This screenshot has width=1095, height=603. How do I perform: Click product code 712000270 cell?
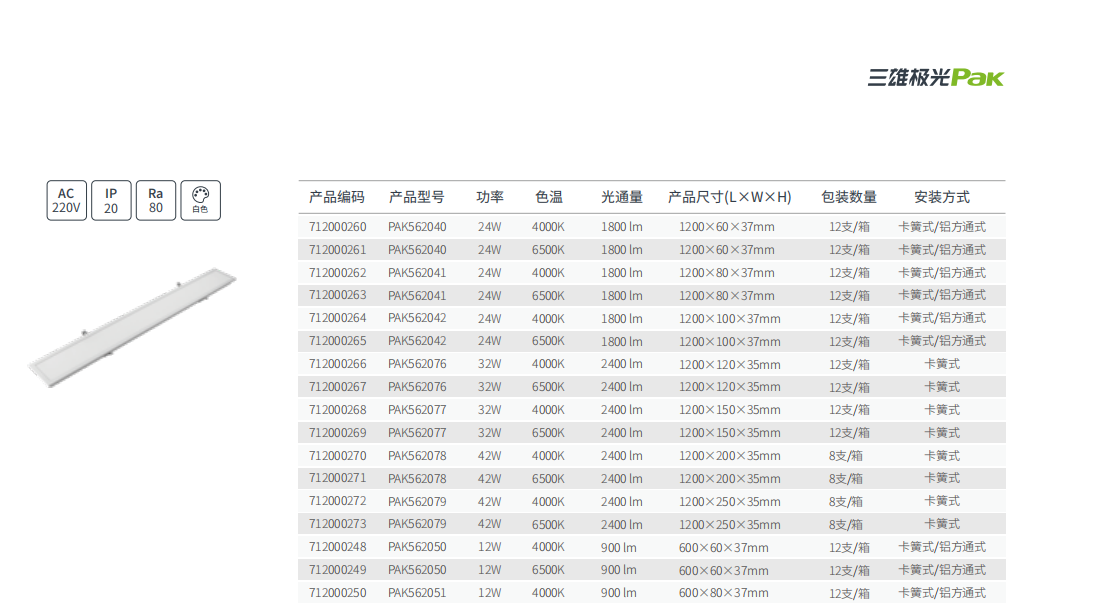338,456
